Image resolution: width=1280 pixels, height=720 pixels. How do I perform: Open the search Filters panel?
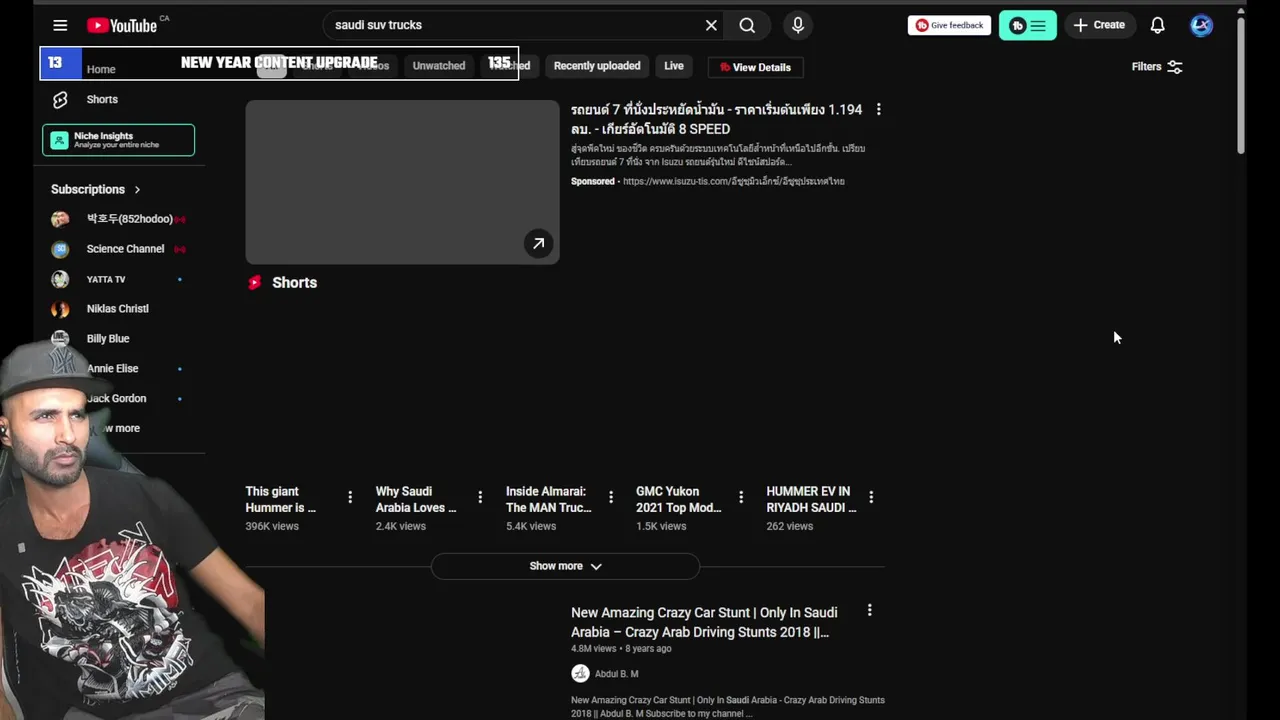1157,67
